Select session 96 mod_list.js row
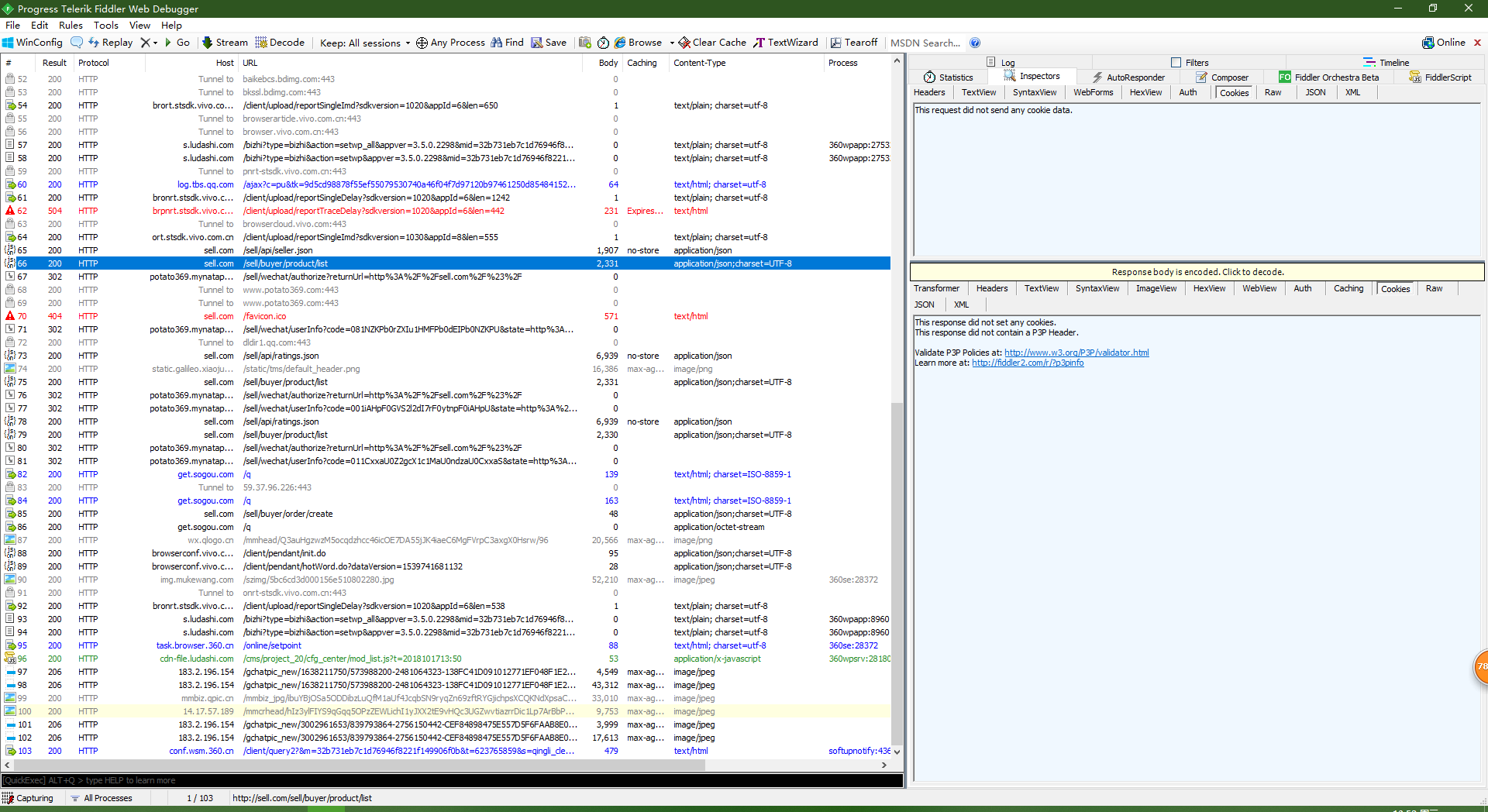This screenshot has height=812, width=1488. pyautogui.click(x=446, y=659)
